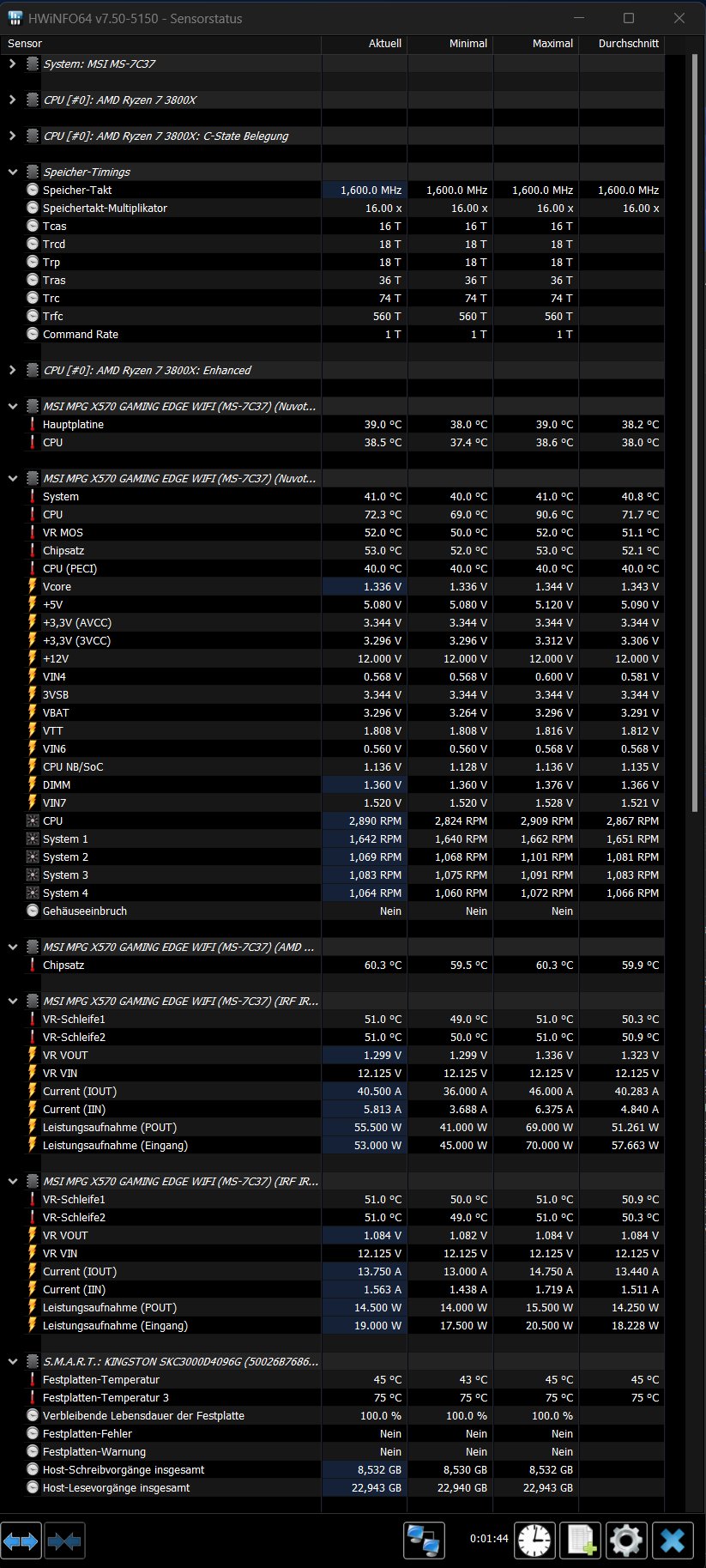Viewport: 706px width, 1568px height.
Task: Click the vertical scrollbar thumb
Action: click(694, 433)
